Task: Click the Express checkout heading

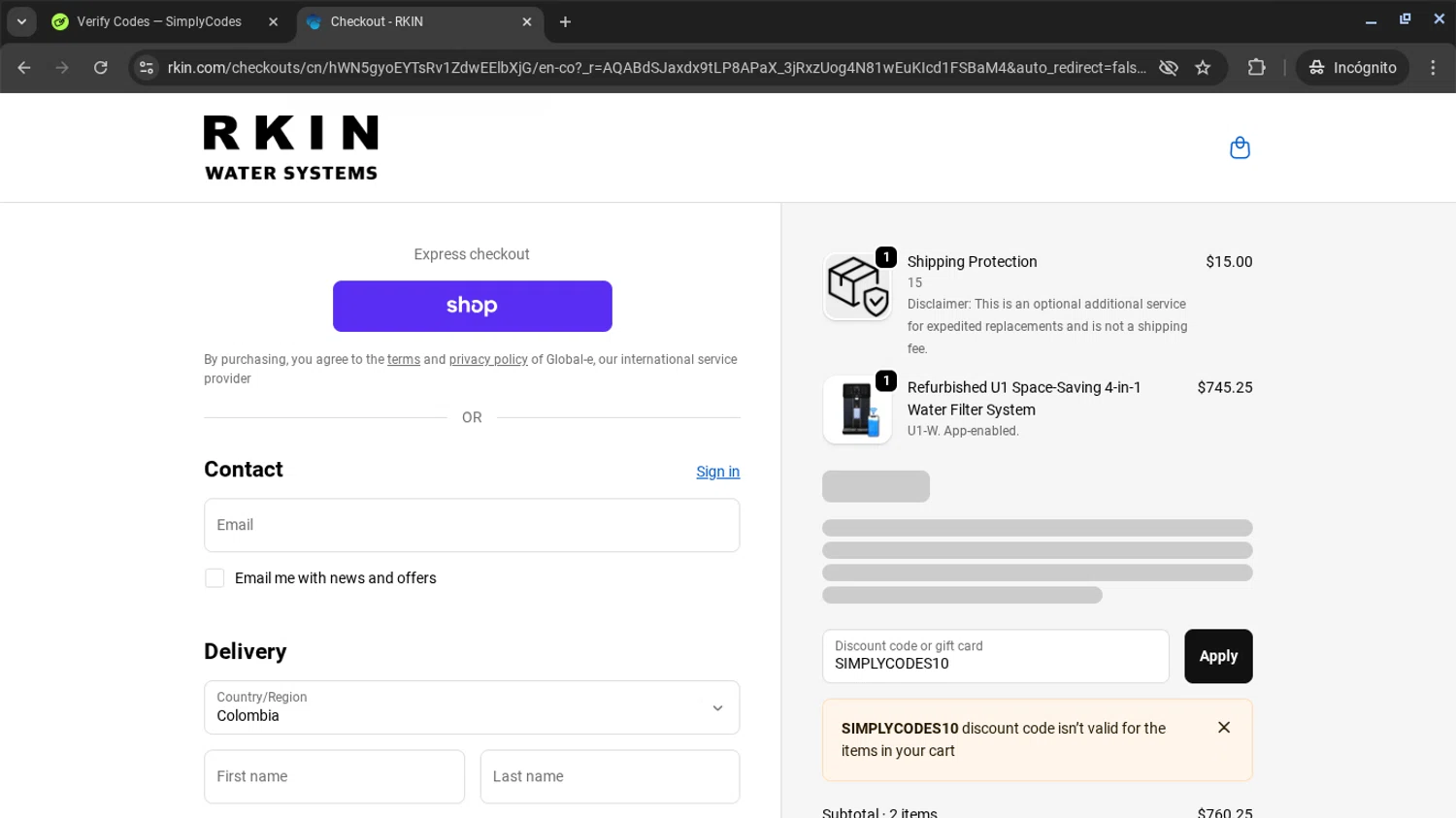Action: tap(472, 254)
